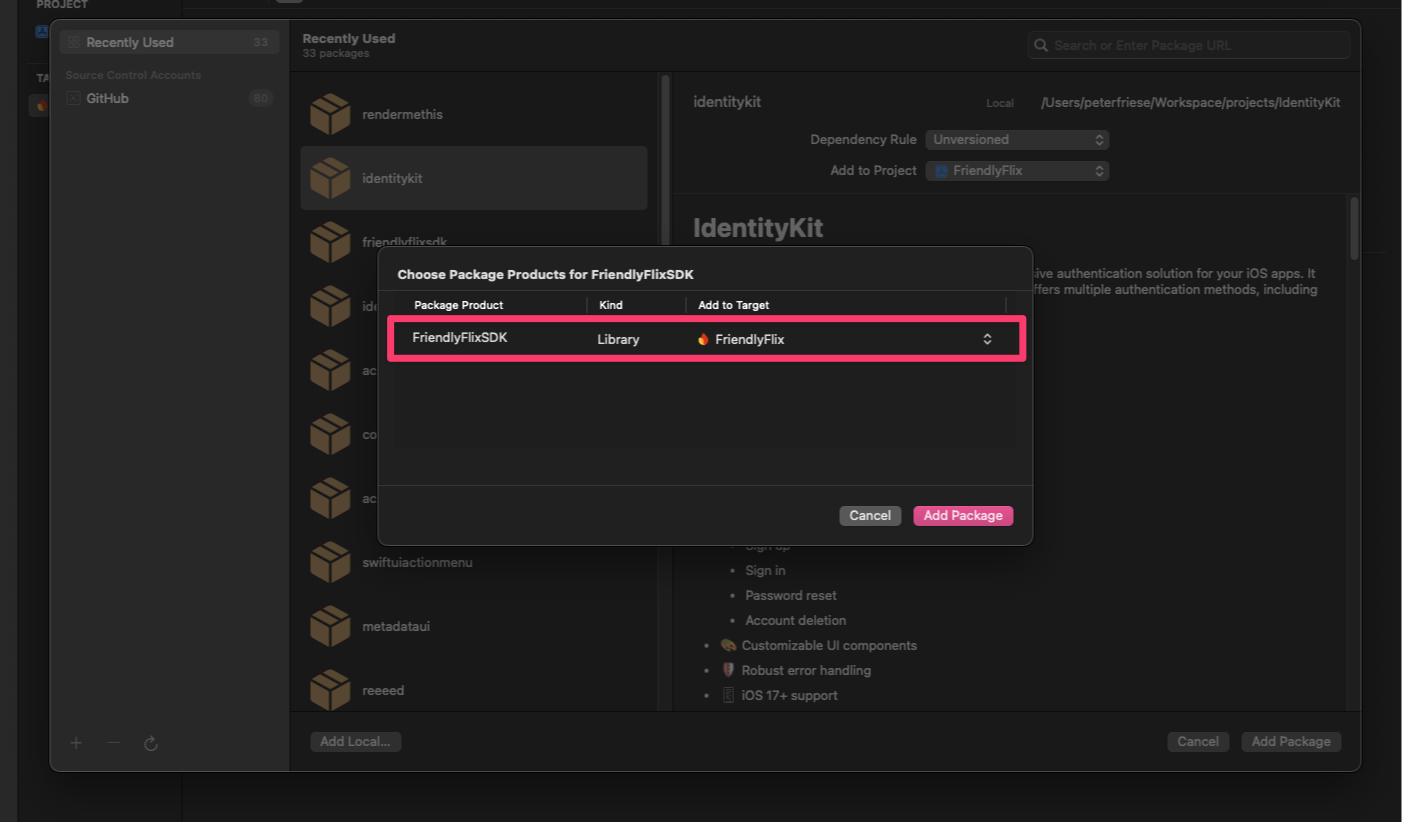Open the Add to Project FriendlyFlix dropdown
1402x822 pixels.
pyautogui.click(x=1016, y=171)
